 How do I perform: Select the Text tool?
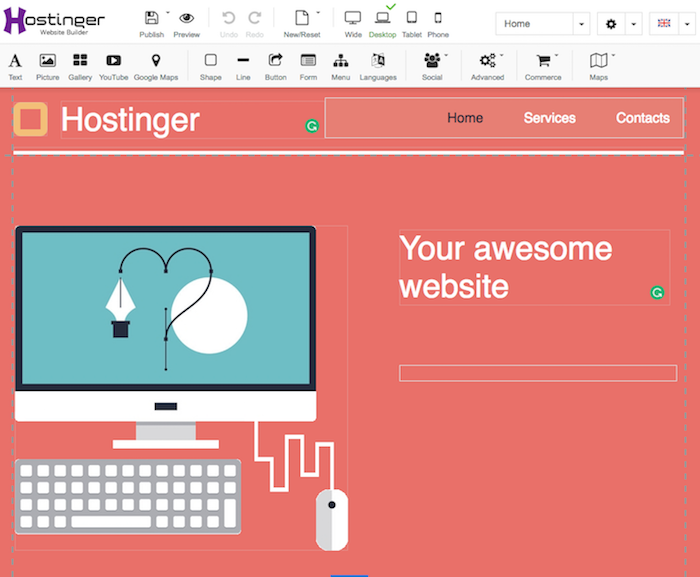[x=15, y=66]
